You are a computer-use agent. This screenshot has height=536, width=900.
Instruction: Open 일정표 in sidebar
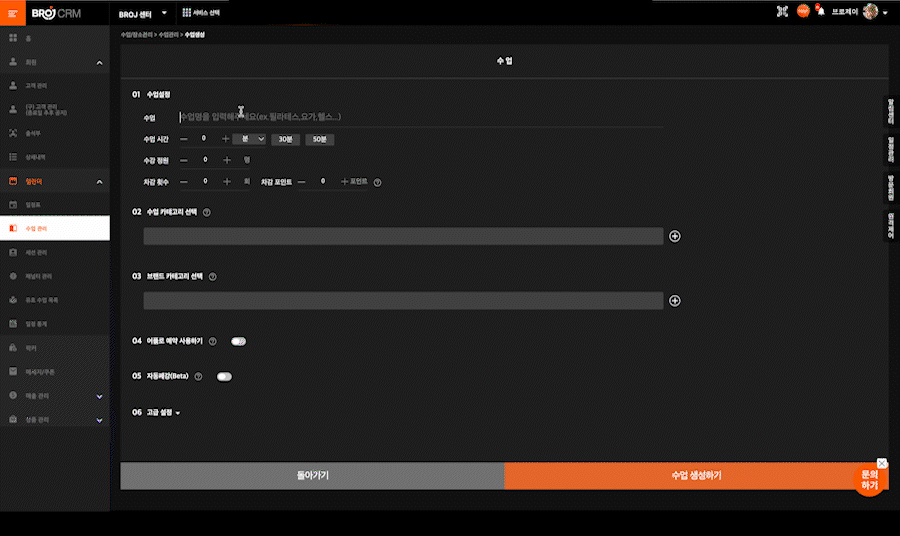pyautogui.click(x=55, y=205)
